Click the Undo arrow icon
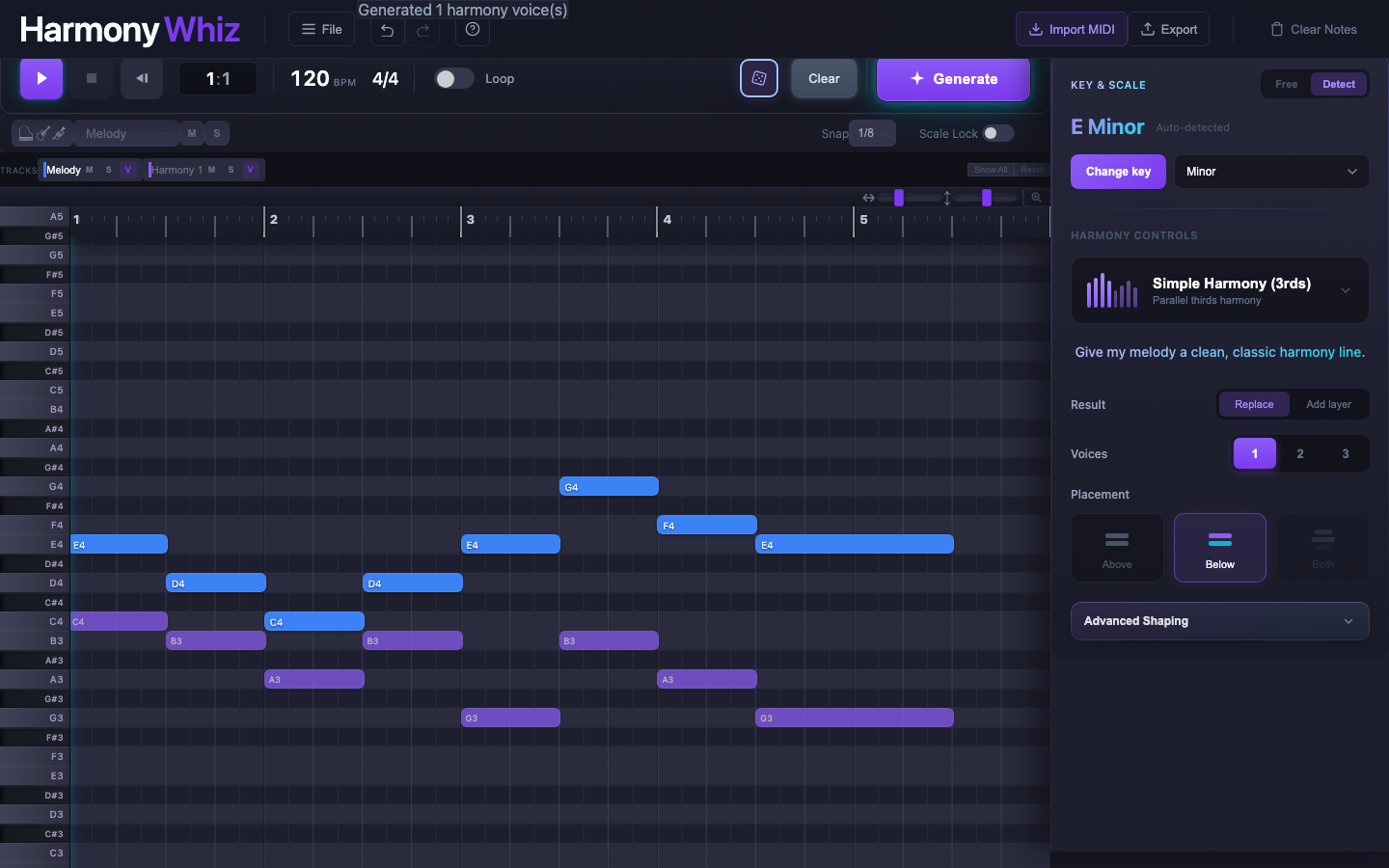1389x868 pixels. [x=387, y=30]
